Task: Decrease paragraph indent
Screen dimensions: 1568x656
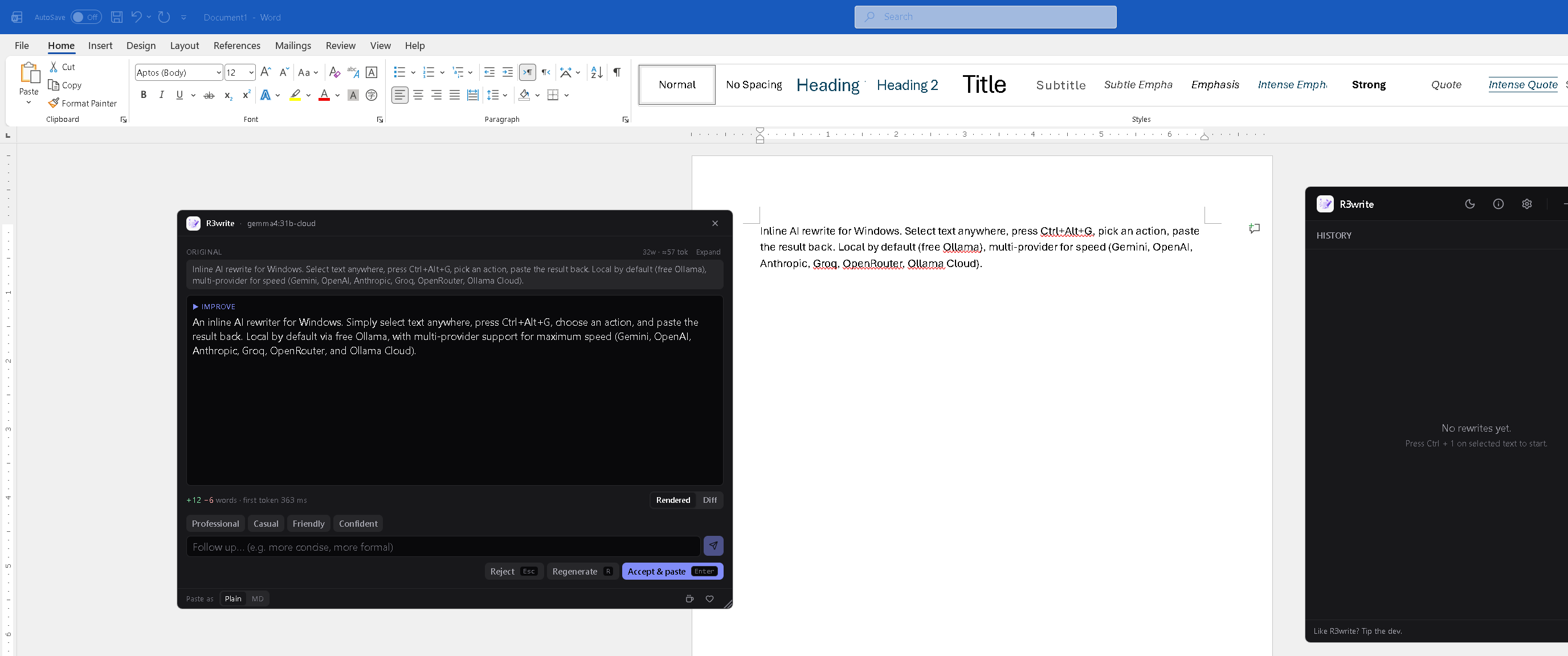Action: pos(489,72)
